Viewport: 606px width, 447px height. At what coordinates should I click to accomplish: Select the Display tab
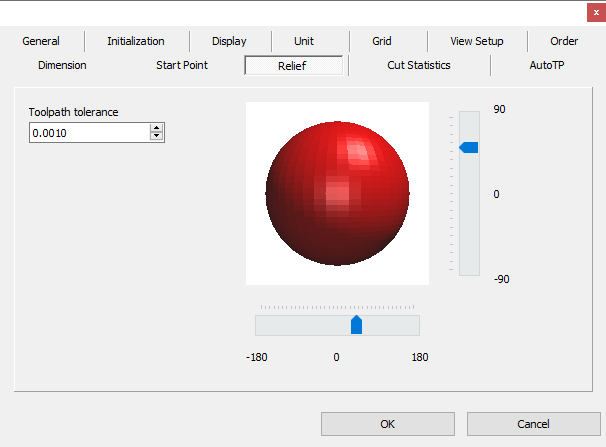pos(229,41)
